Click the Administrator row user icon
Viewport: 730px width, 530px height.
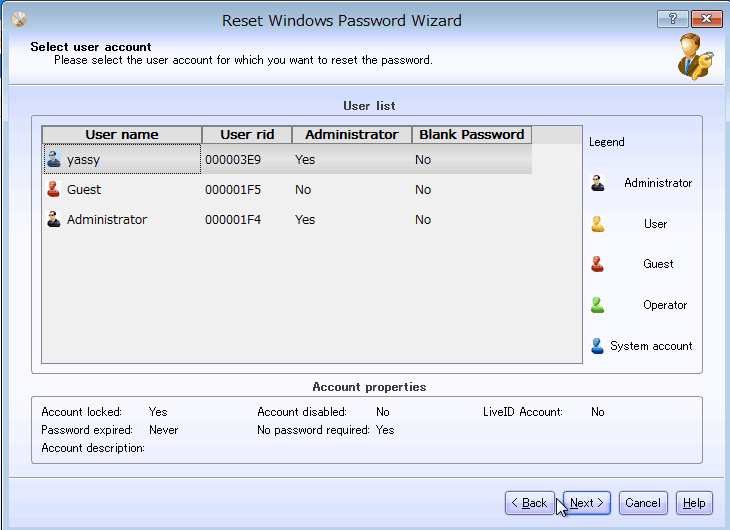(54, 219)
